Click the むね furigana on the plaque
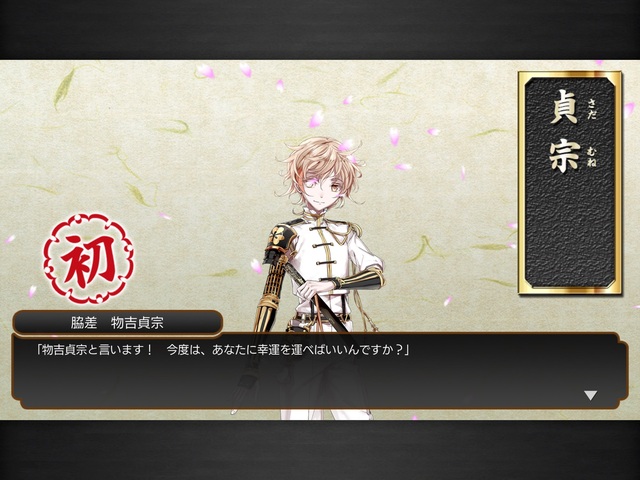 [x=591, y=158]
